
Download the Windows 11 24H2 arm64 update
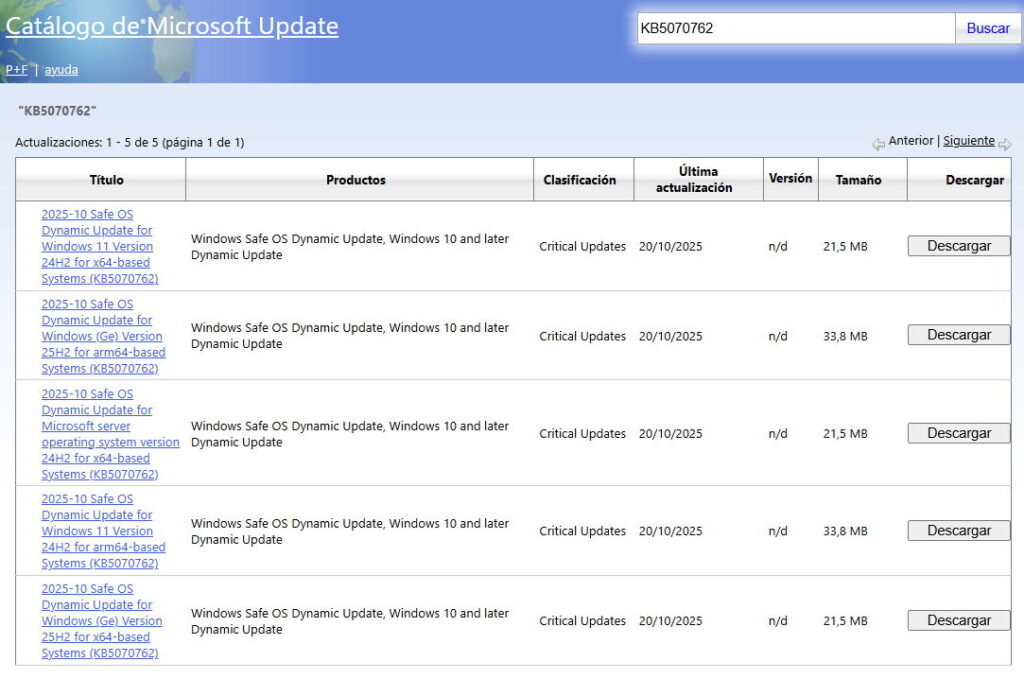coord(958,531)
